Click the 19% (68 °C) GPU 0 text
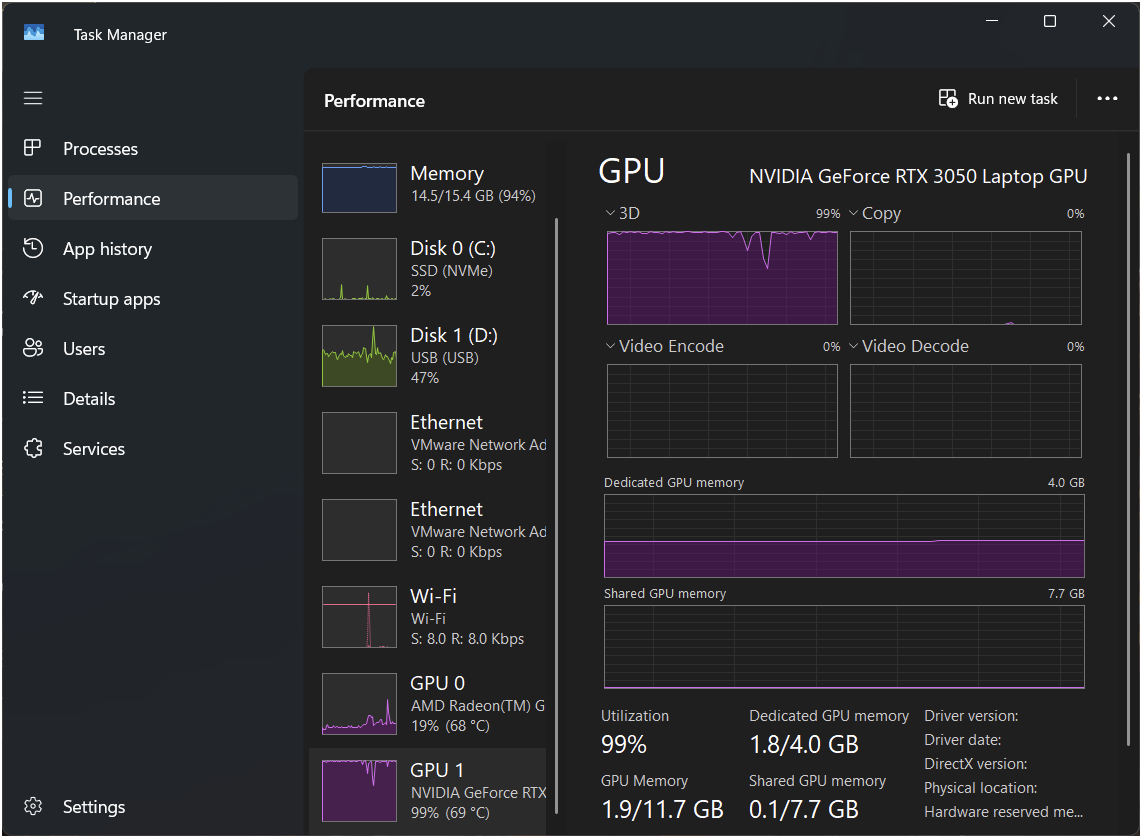The height and width of the screenshot is (838, 1142). (x=450, y=726)
